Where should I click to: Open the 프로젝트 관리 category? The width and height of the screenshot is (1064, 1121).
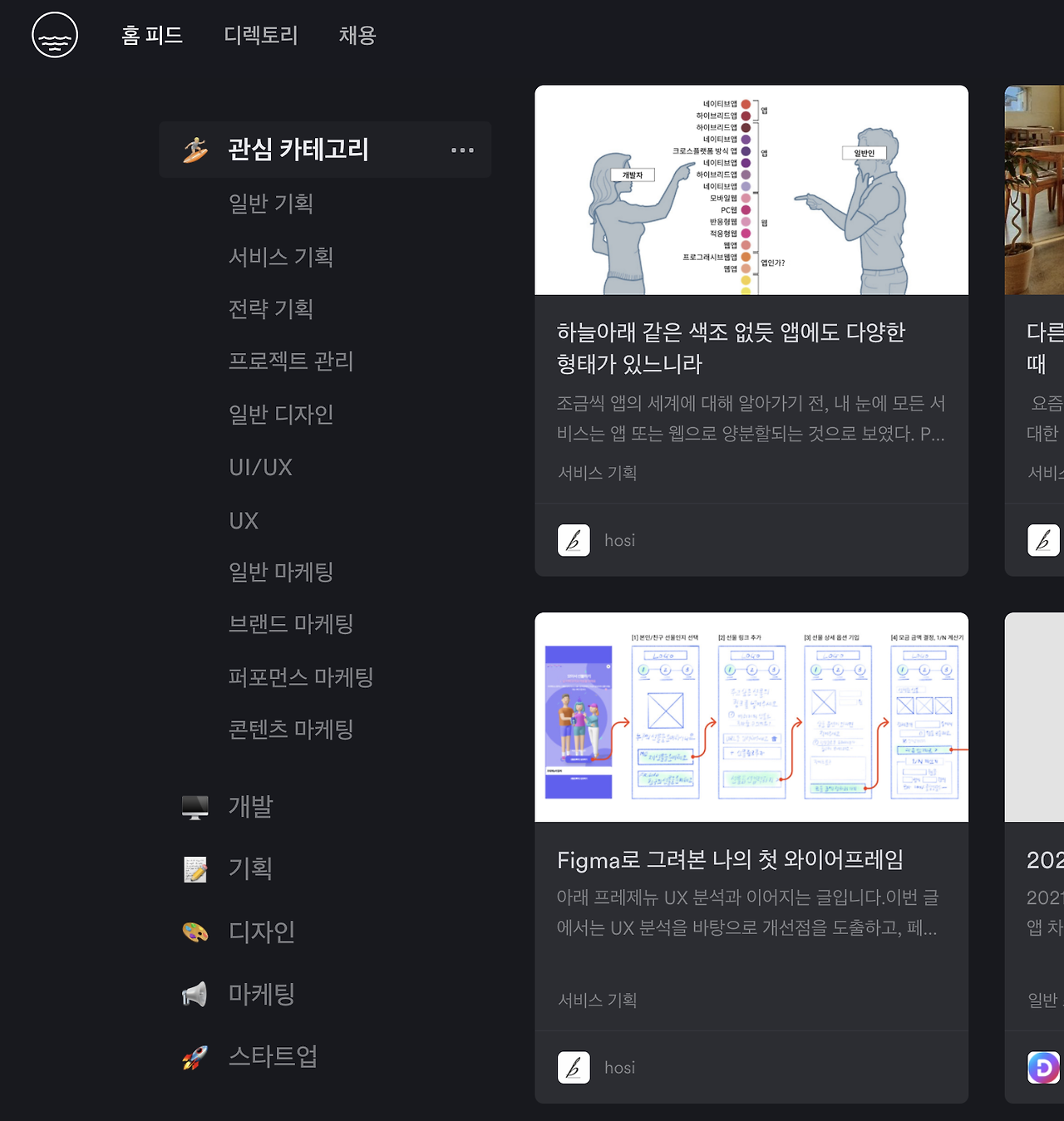291,361
